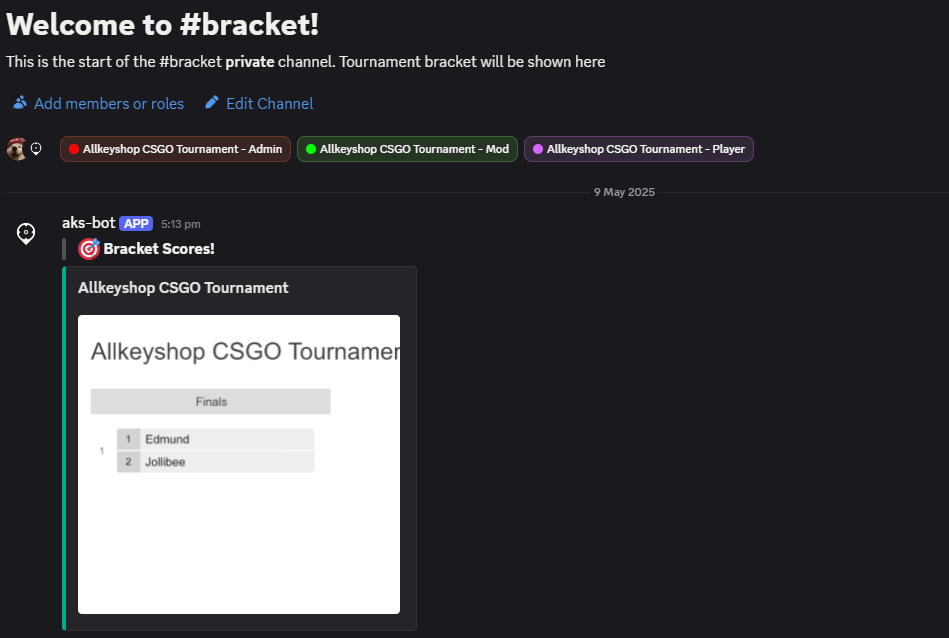Click the Add members person icon
Image resolution: width=949 pixels, height=638 pixels.
20,103
